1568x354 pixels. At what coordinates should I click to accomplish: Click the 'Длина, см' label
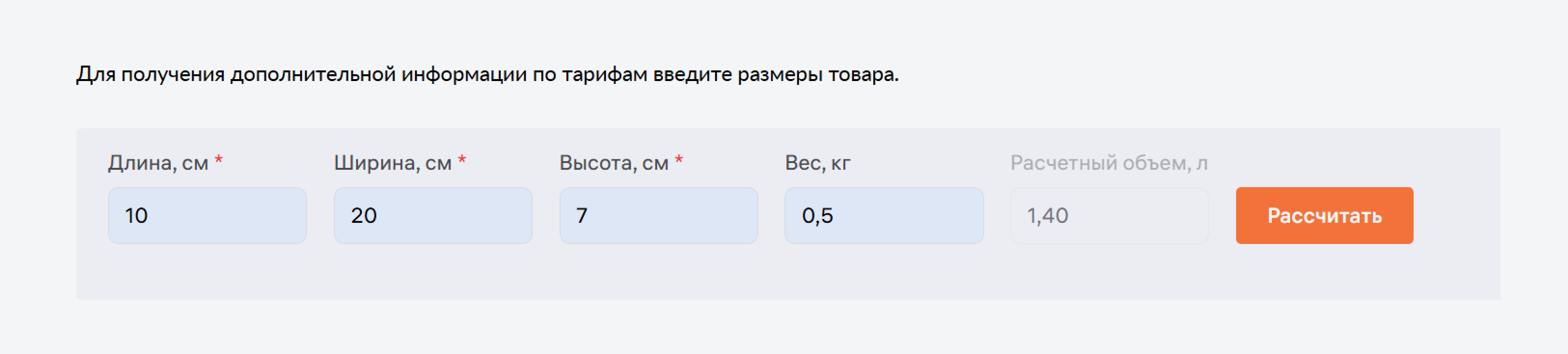pos(158,163)
